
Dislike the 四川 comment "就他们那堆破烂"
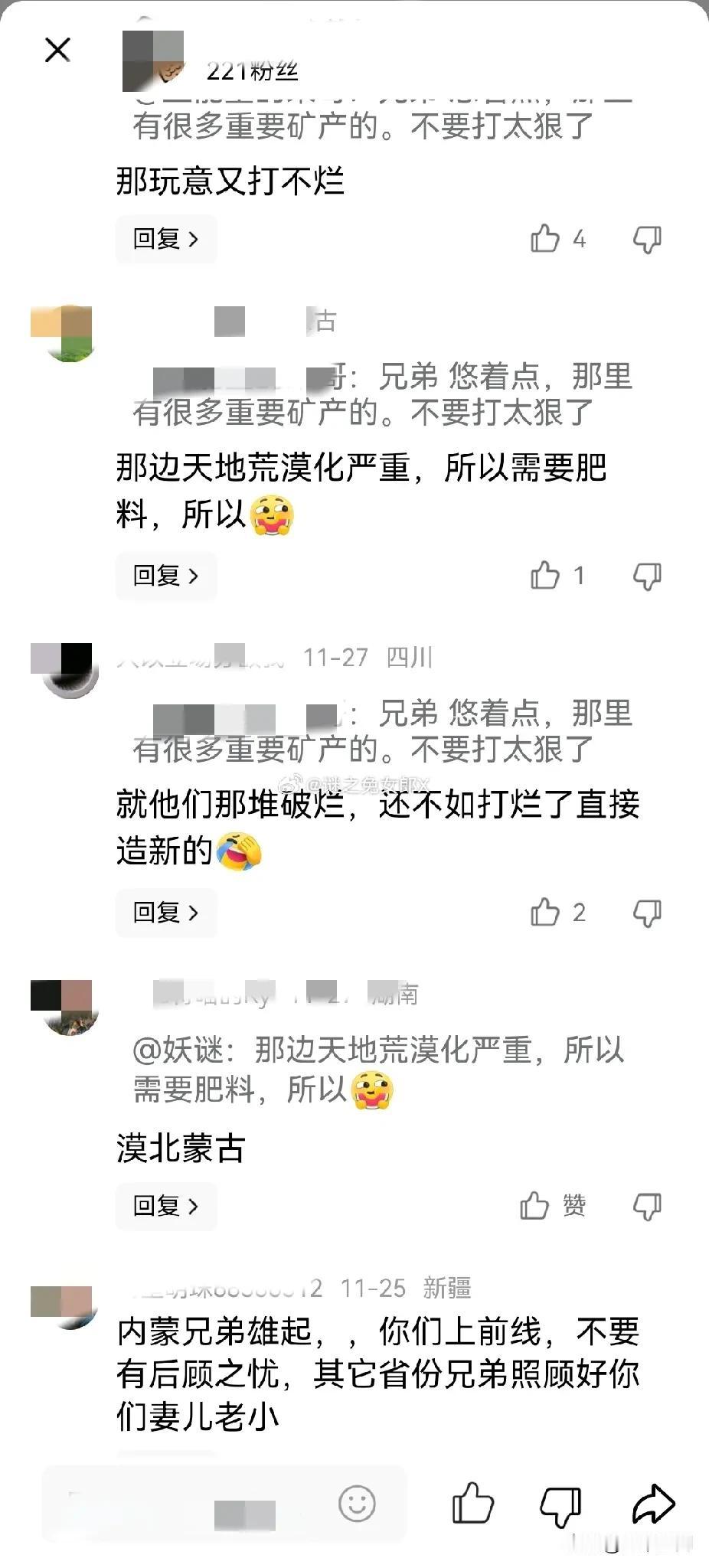point(647,913)
